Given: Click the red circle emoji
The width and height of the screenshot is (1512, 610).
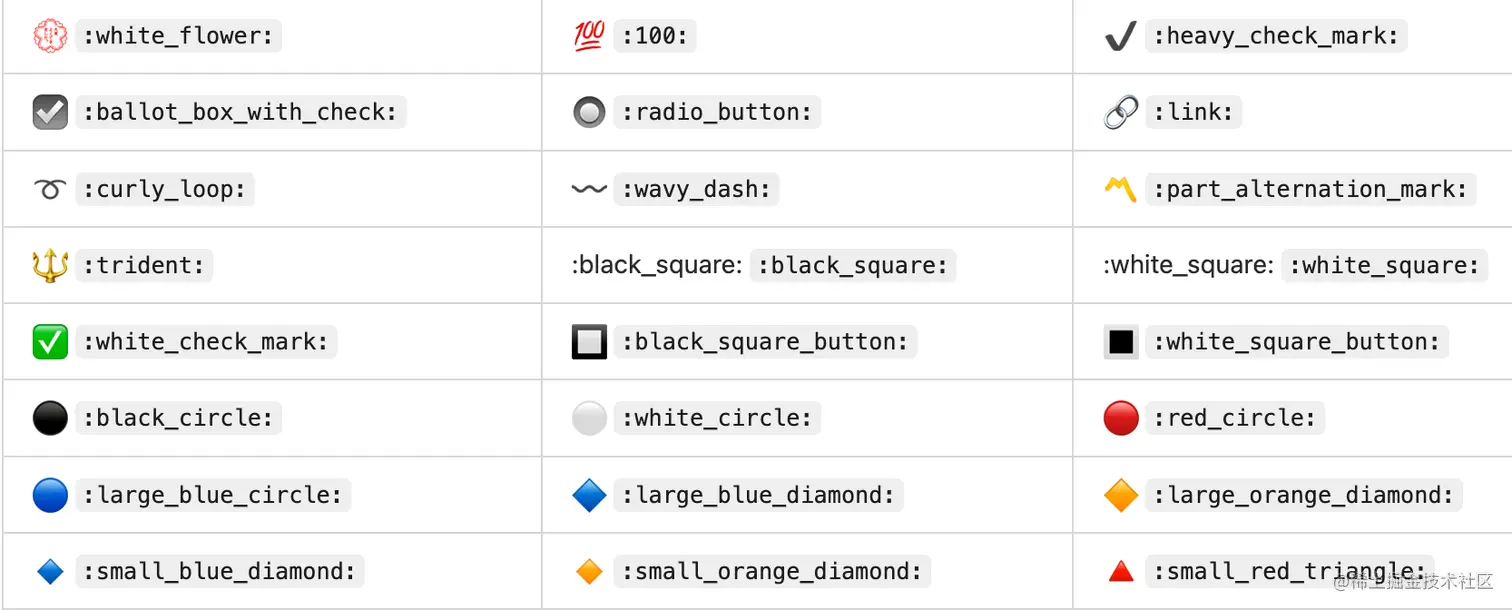Looking at the screenshot, I should (x=1120, y=418).
